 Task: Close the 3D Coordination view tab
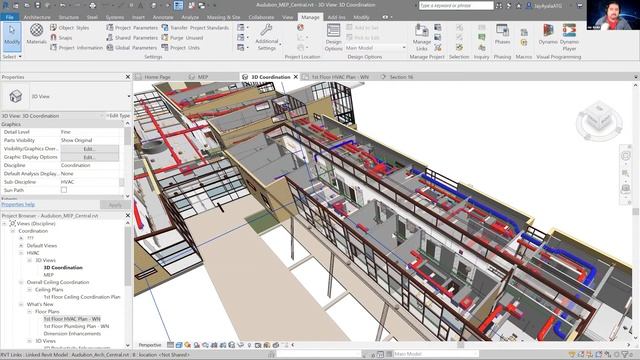[296, 77]
